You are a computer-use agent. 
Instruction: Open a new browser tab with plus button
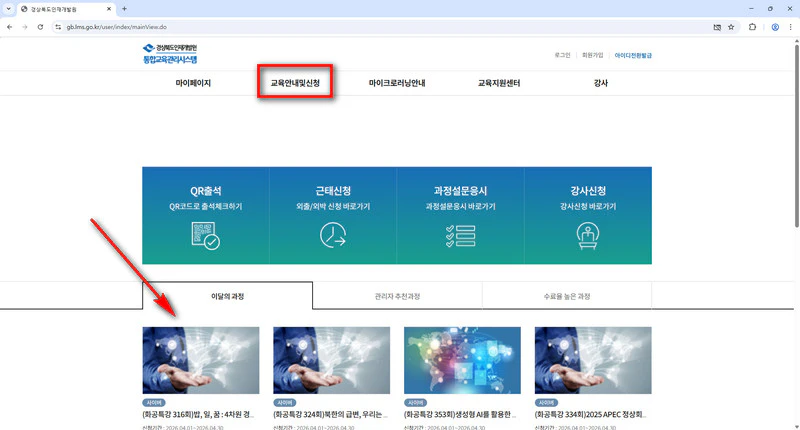click(x=124, y=8)
